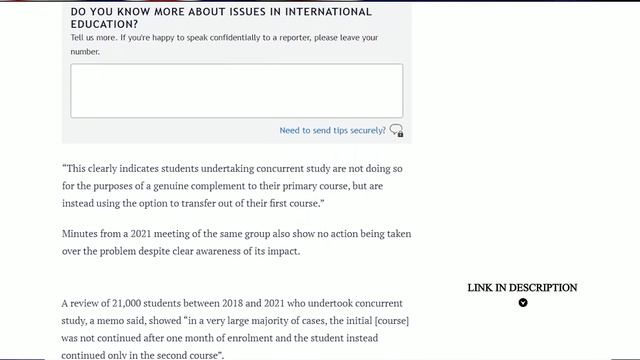Click the paragraph starting 'A review of 21,000 students'
Image resolution: width=640 pixels, height=360 pixels.
(x=235, y=329)
